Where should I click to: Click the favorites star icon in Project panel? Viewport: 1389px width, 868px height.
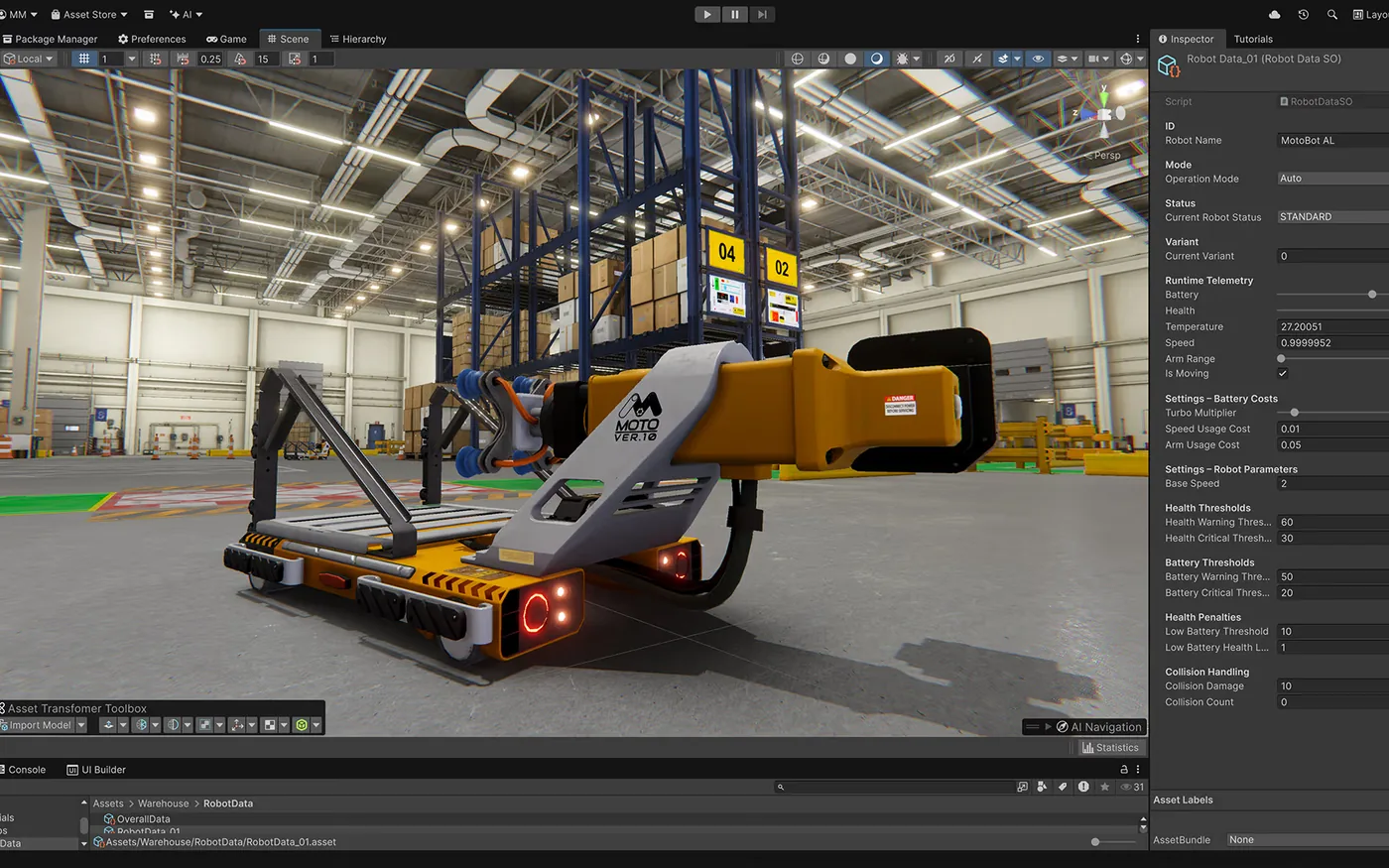(x=1104, y=787)
